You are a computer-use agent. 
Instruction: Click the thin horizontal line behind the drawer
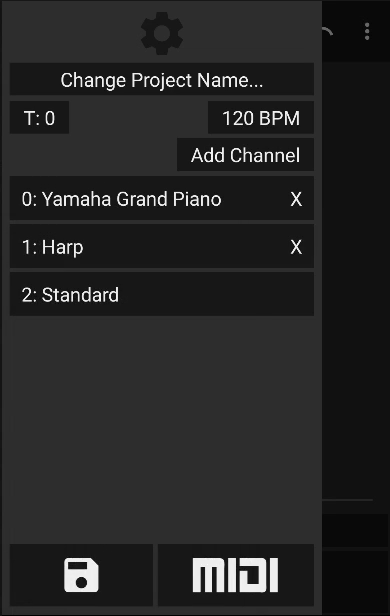pos(347,500)
